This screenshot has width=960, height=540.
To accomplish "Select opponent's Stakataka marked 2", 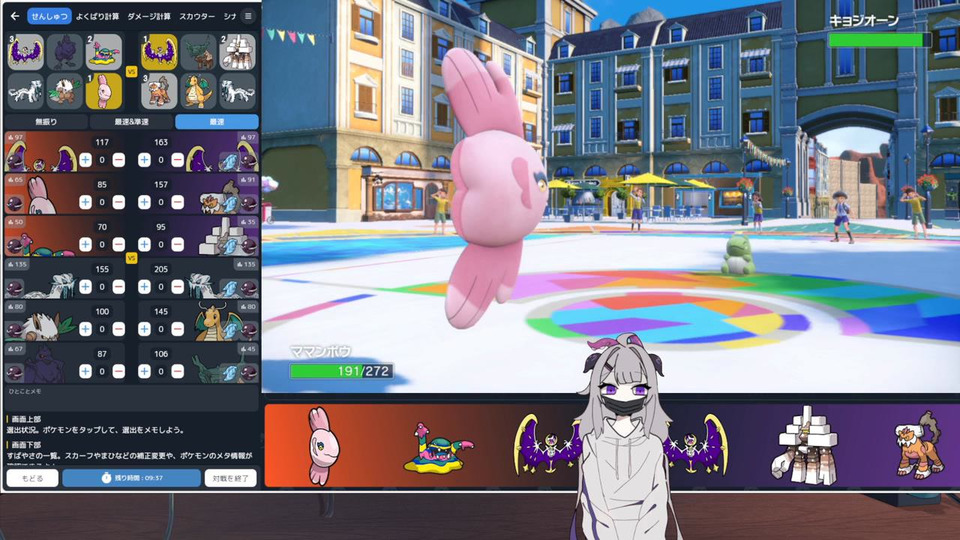I will pos(237,51).
